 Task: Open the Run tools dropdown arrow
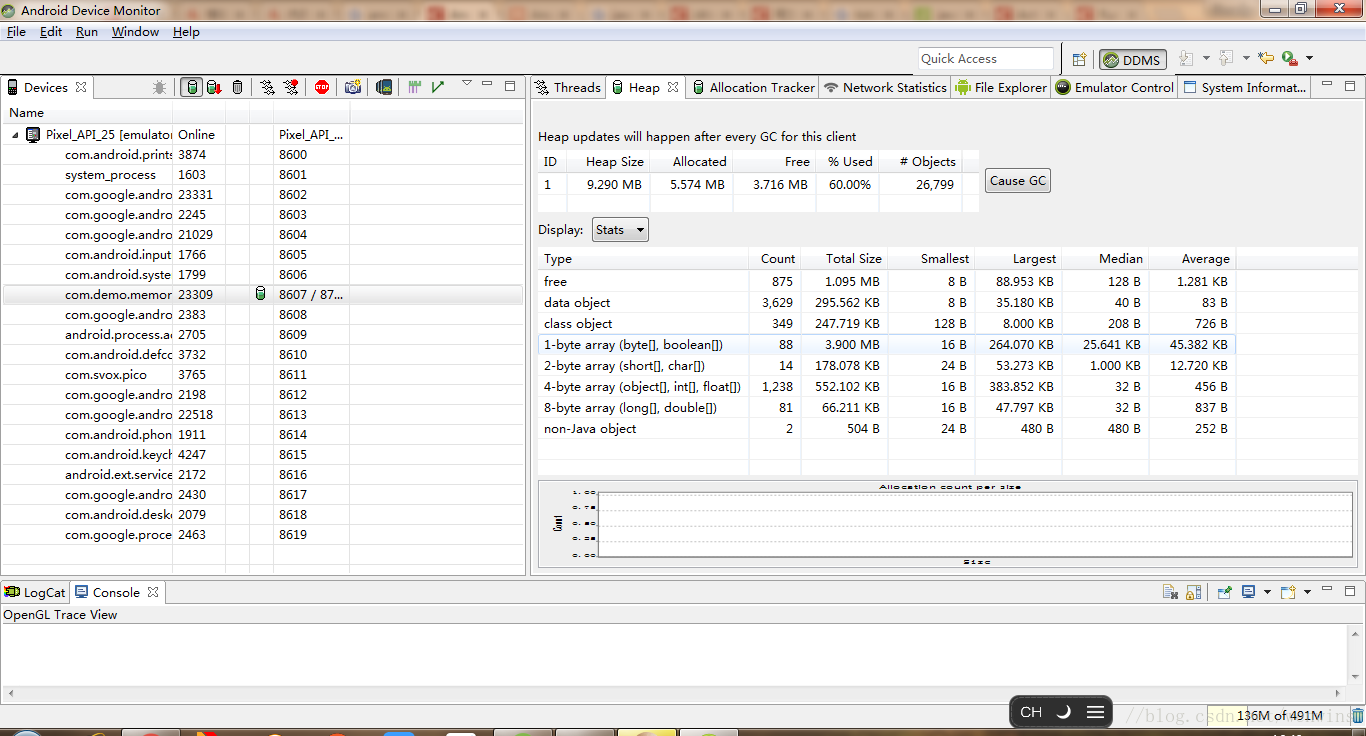point(1309,59)
